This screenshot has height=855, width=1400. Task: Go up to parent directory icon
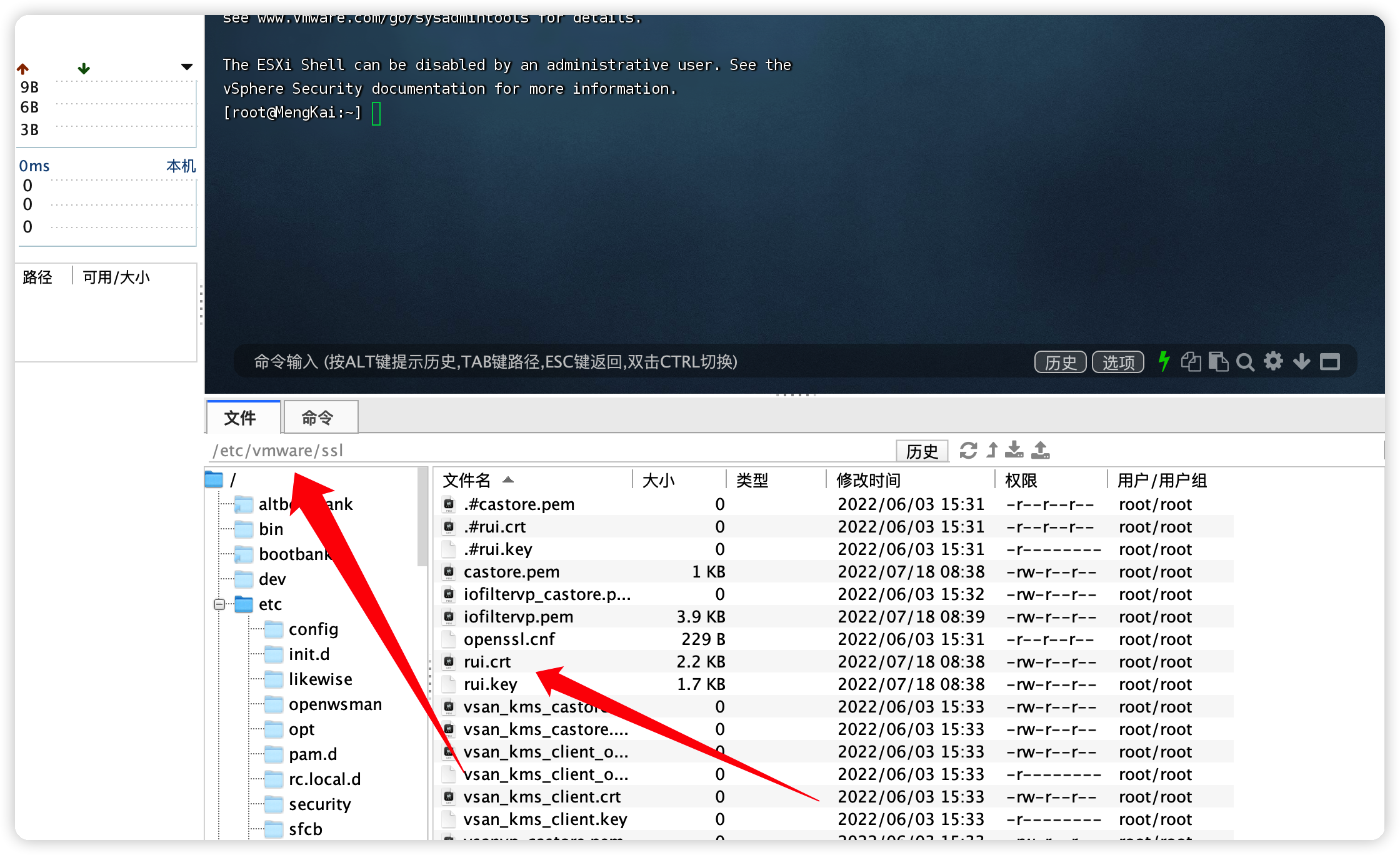[x=992, y=450]
